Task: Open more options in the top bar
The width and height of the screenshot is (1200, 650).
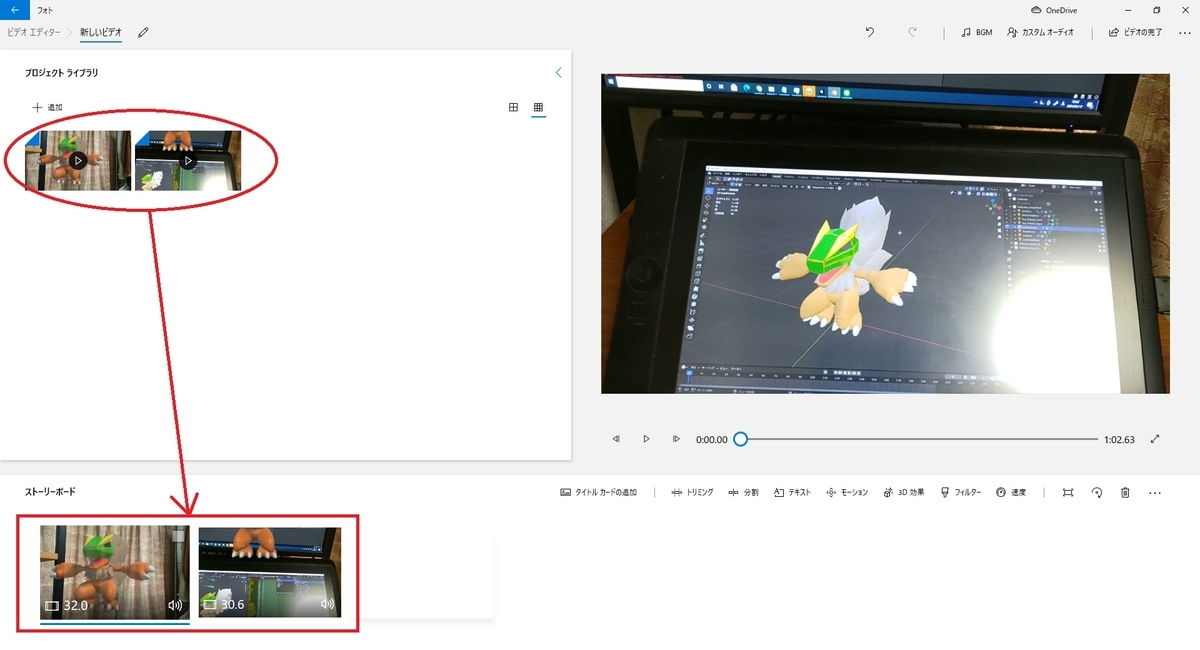Action: tap(1185, 32)
